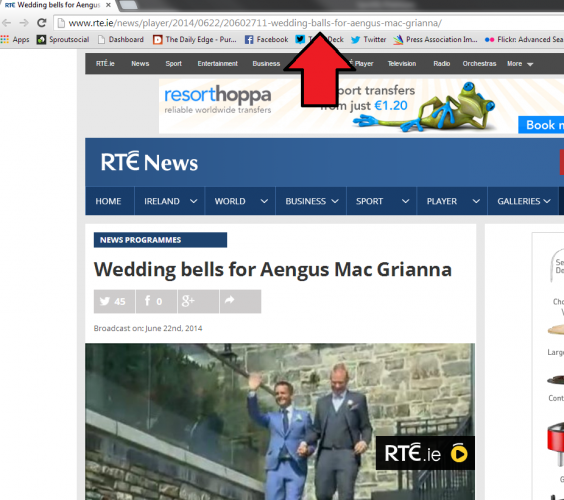Open the Entertainment section in the top bar
This screenshot has width=564, height=500.
pos(218,64)
